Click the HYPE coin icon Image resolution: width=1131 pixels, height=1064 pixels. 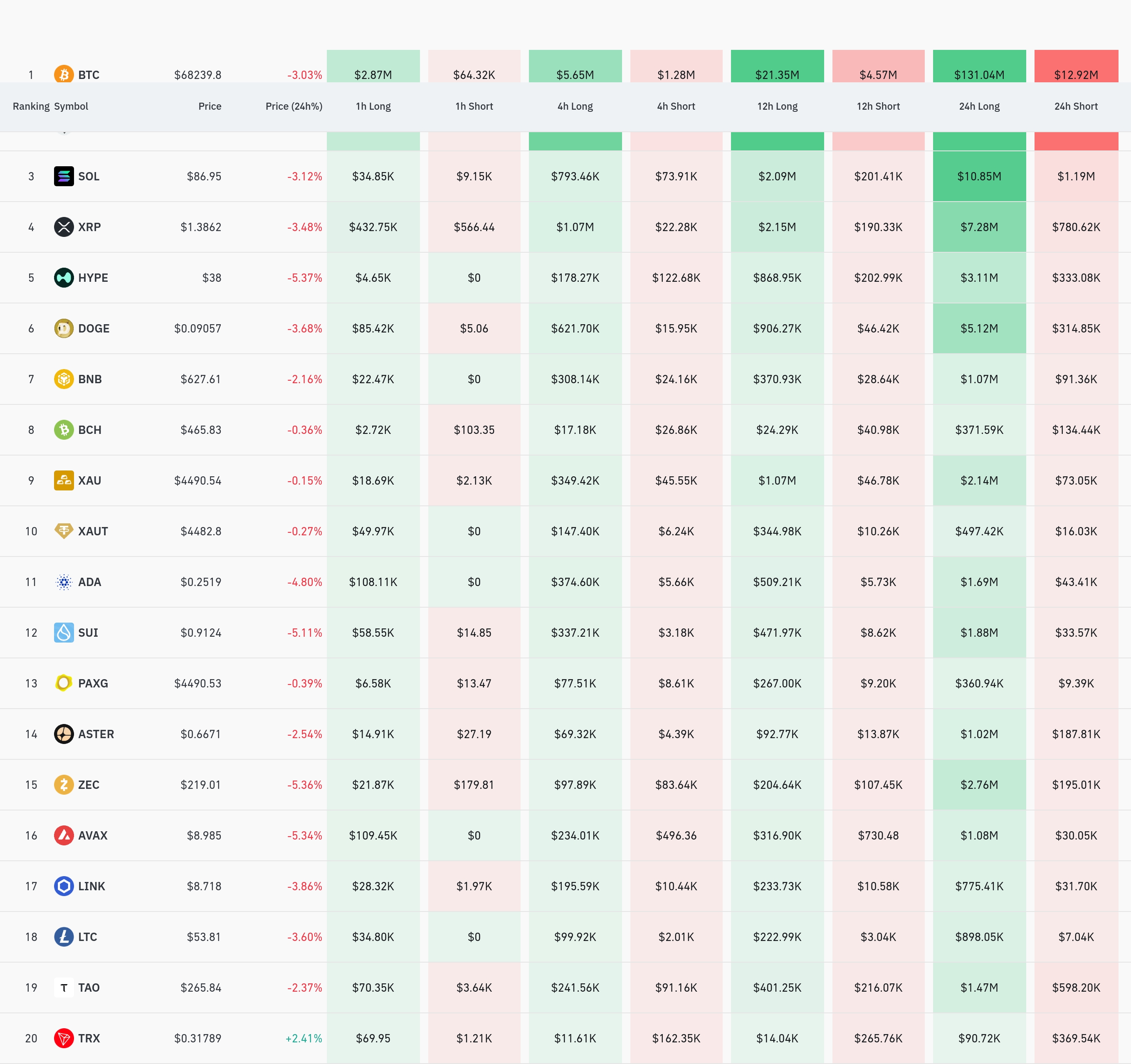tap(64, 278)
